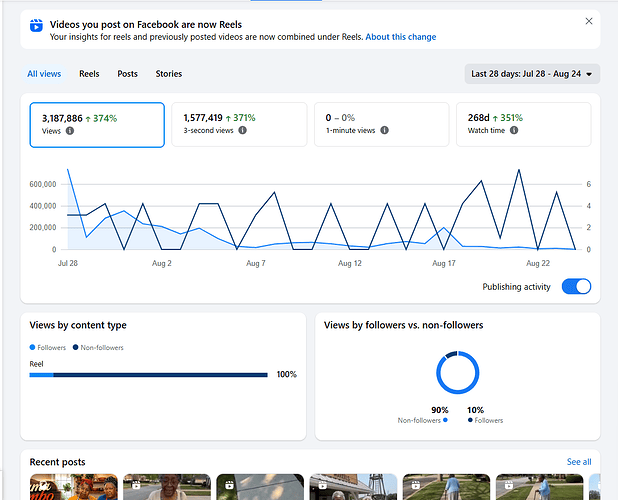Open the third recent post thumbnail

click(260, 487)
